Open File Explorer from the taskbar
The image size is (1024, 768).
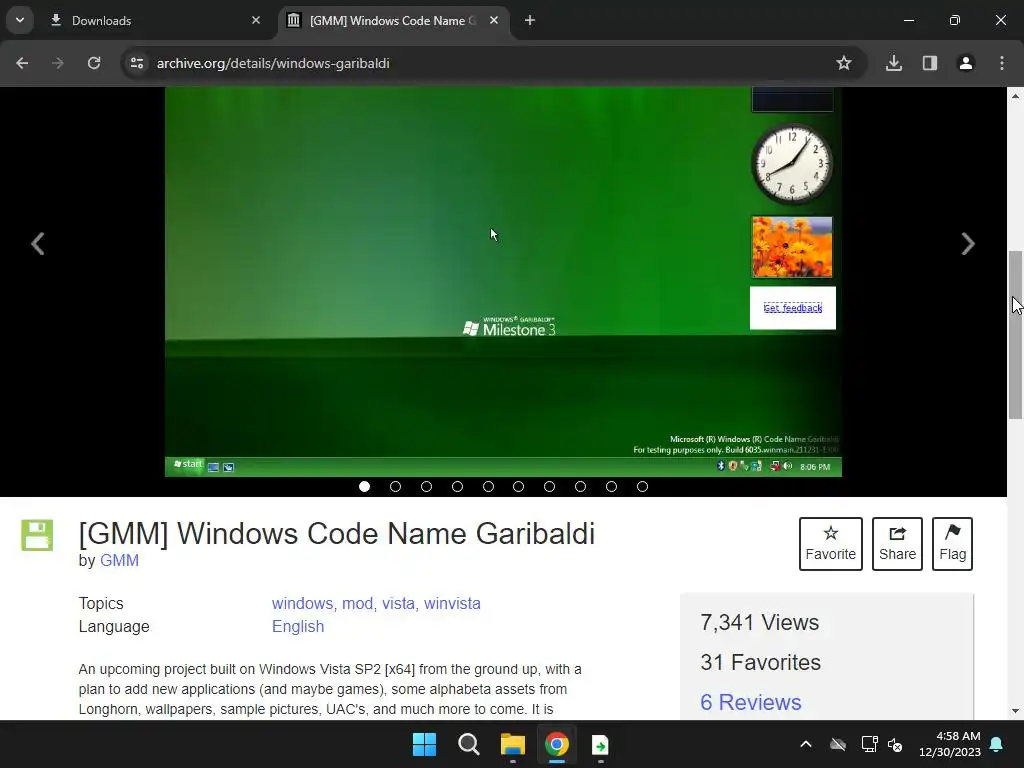coord(513,744)
